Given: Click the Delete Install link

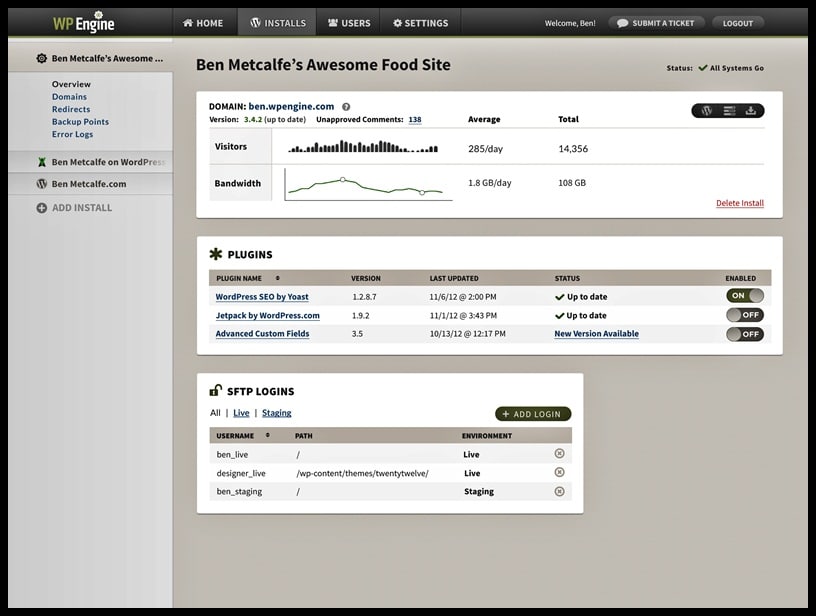Looking at the screenshot, I should coord(740,203).
